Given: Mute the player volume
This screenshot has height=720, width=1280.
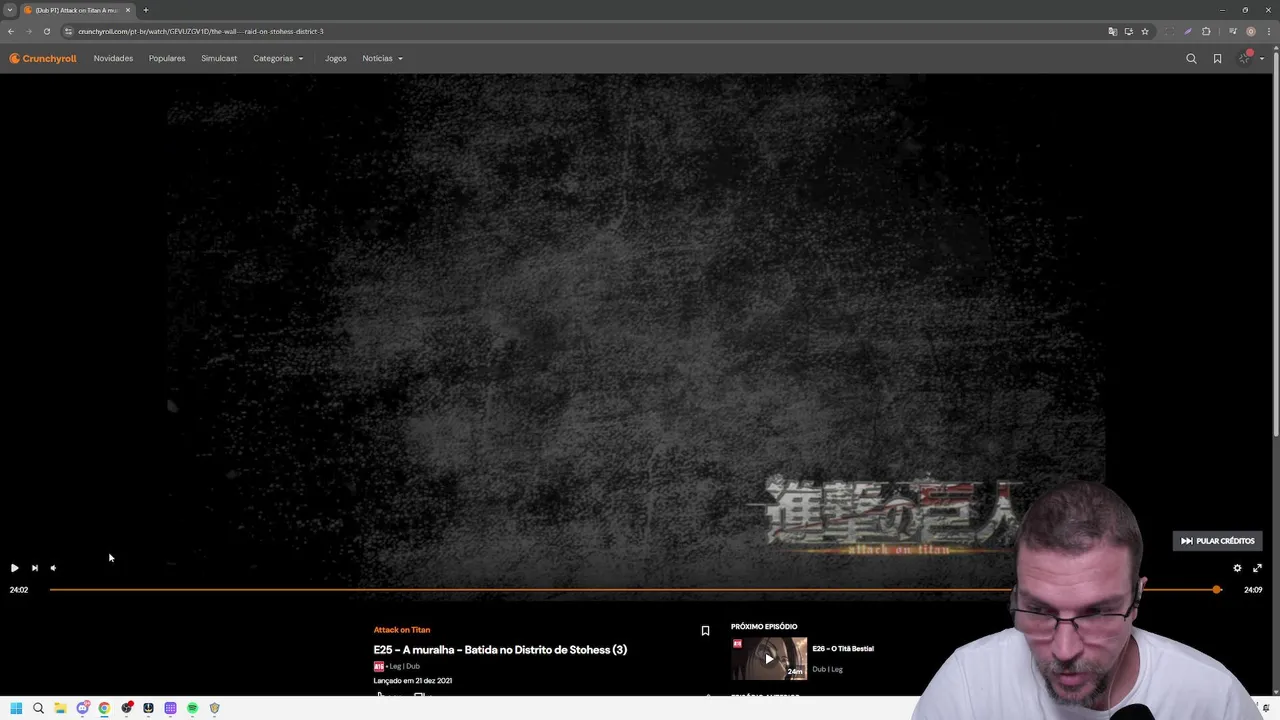Looking at the screenshot, I should coord(53,568).
